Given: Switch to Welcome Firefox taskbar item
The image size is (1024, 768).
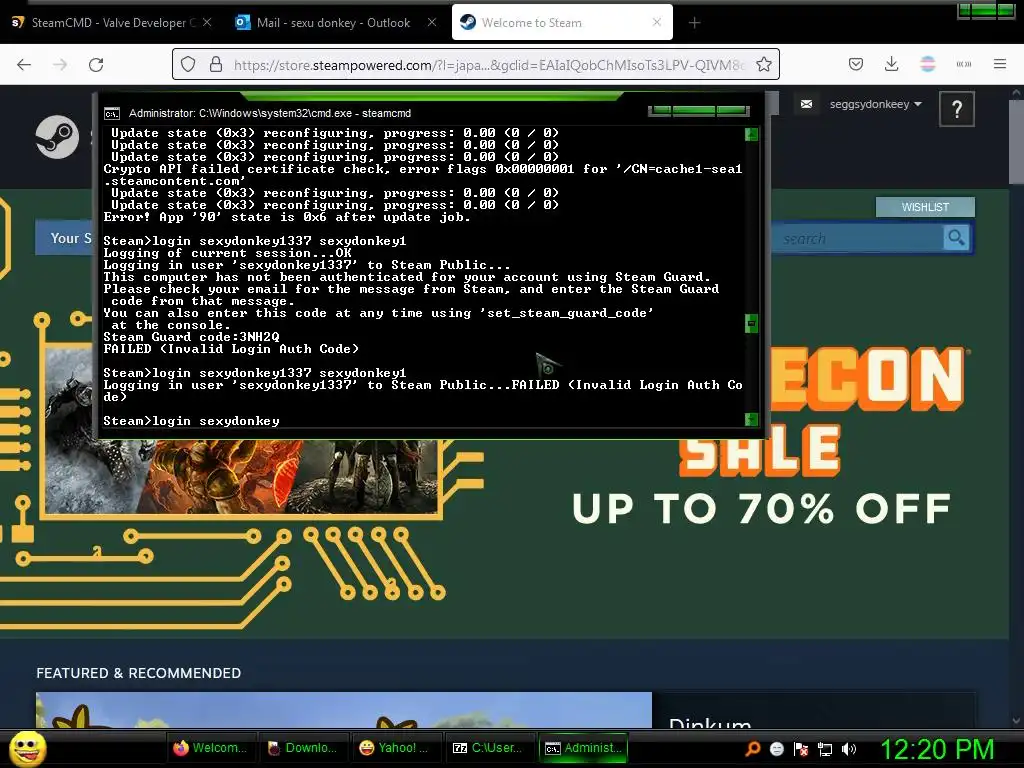Looking at the screenshot, I should (210, 748).
